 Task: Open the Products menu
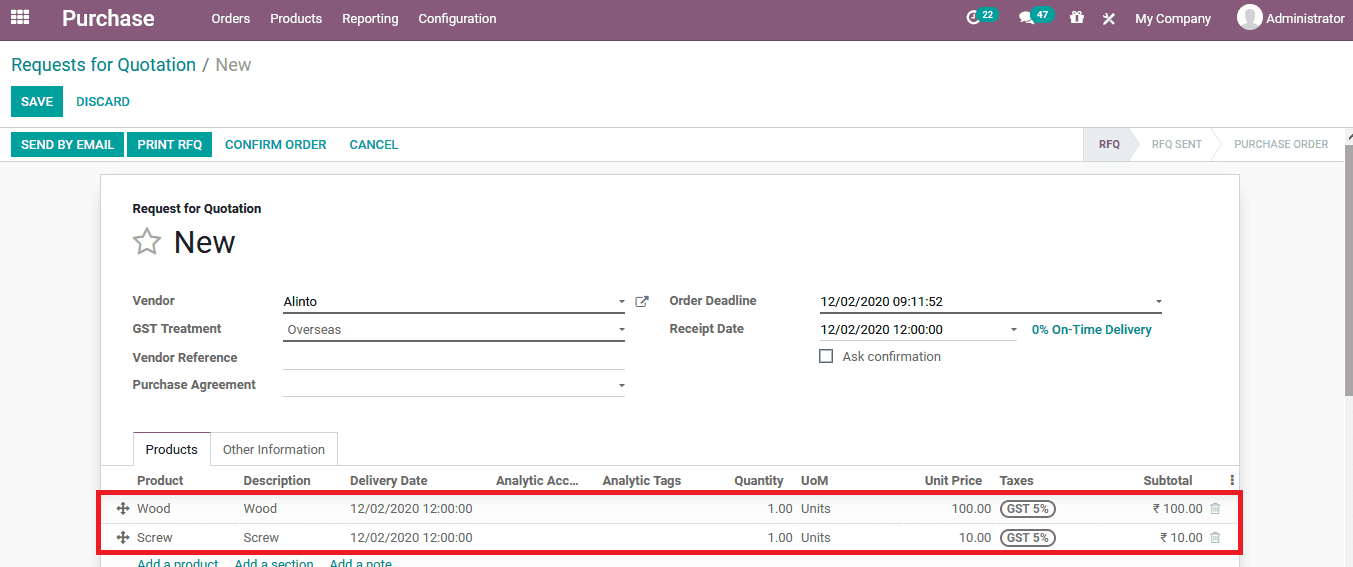click(x=296, y=18)
